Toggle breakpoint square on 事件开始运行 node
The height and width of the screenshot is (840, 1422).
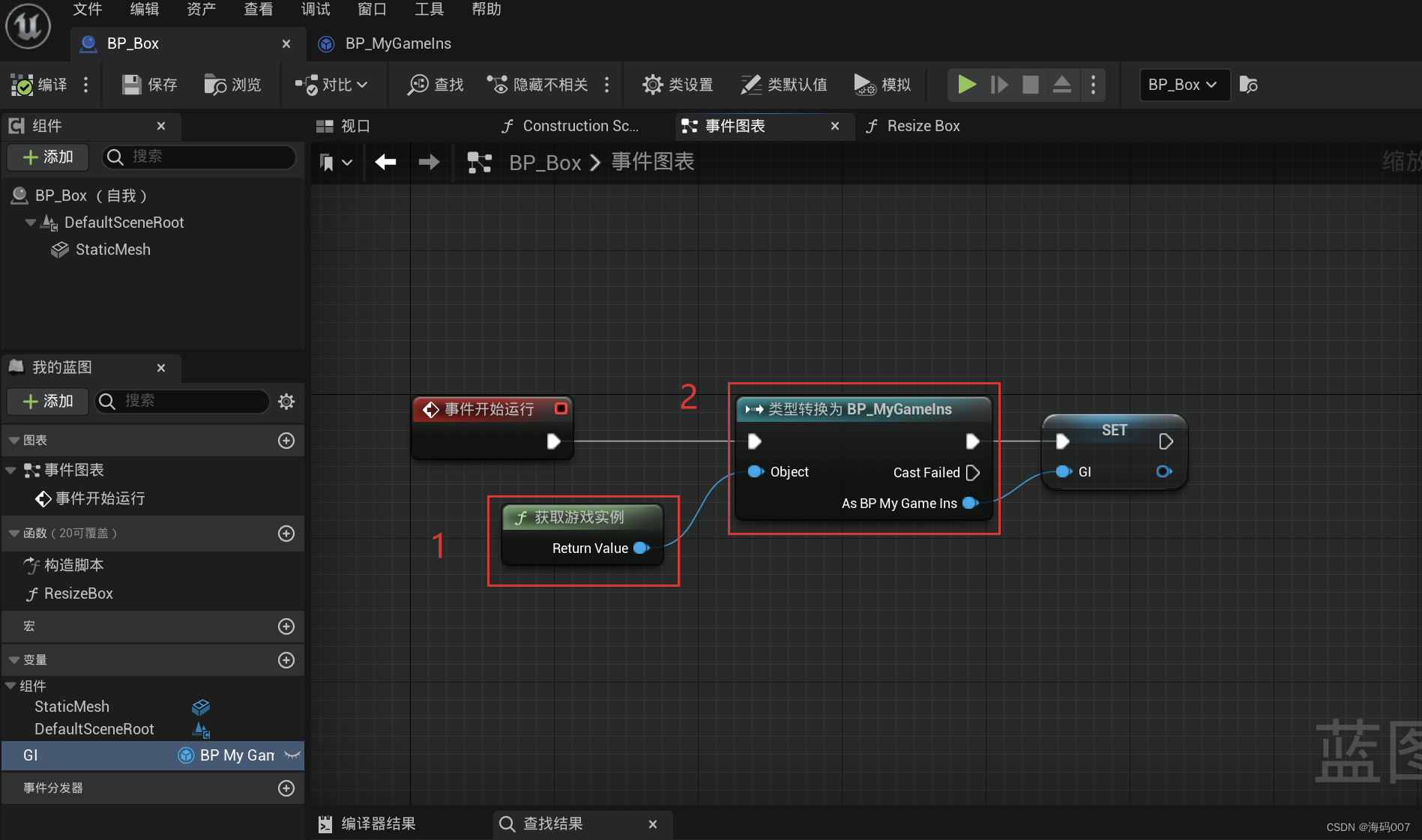(x=559, y=409)
